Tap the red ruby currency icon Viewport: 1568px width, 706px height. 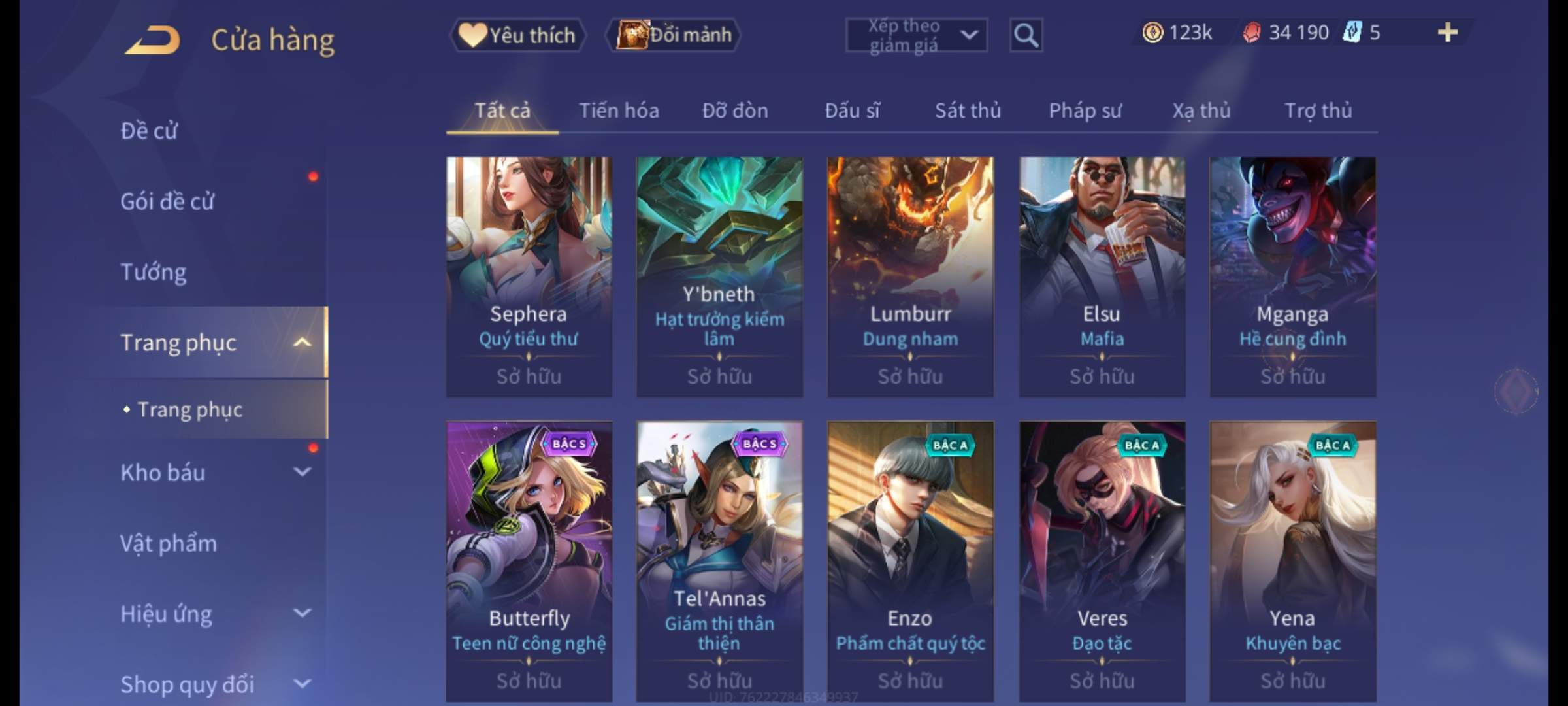(x=1251, y=33)
